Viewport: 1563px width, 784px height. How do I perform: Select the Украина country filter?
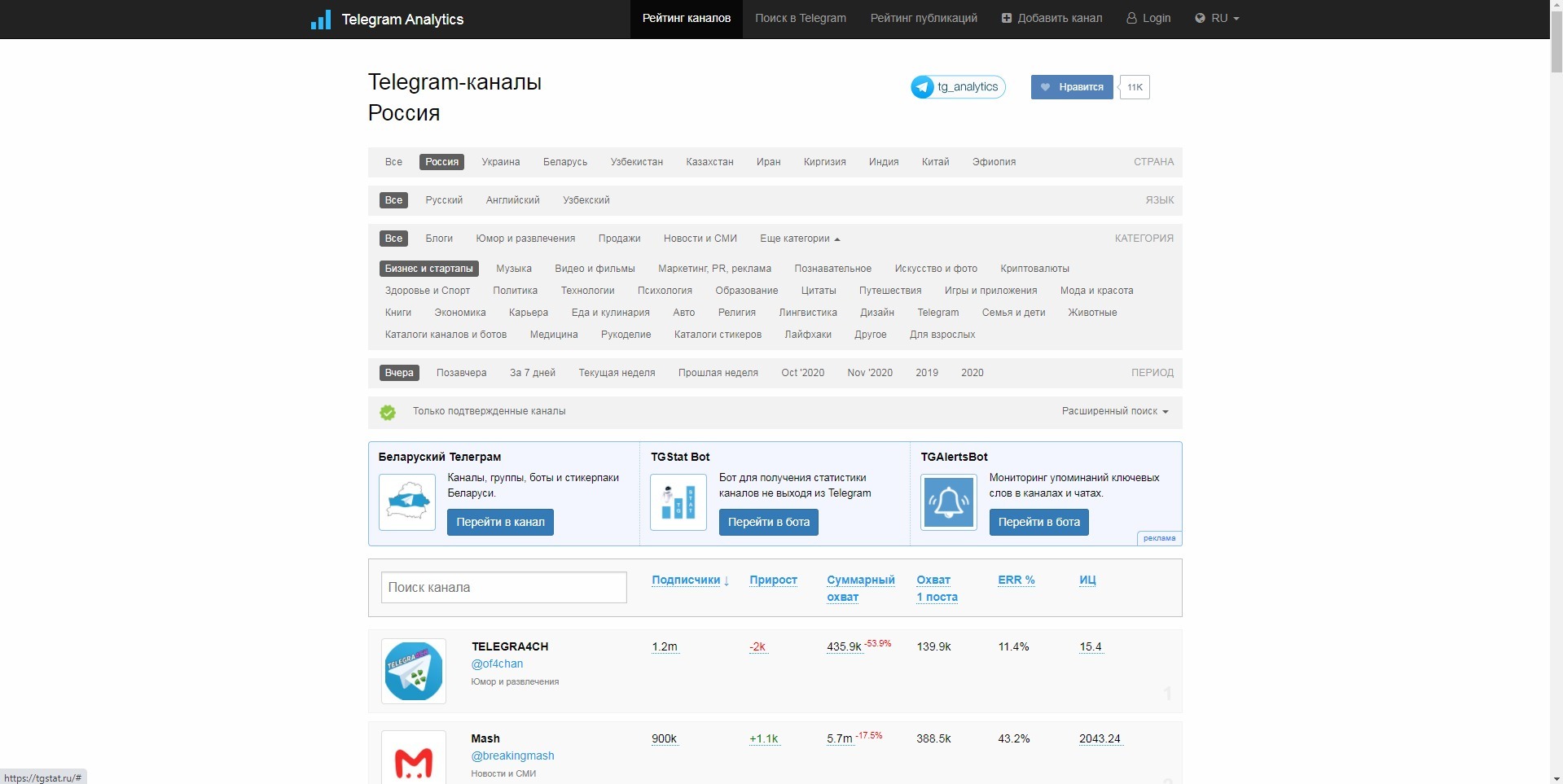coord(500,162)
